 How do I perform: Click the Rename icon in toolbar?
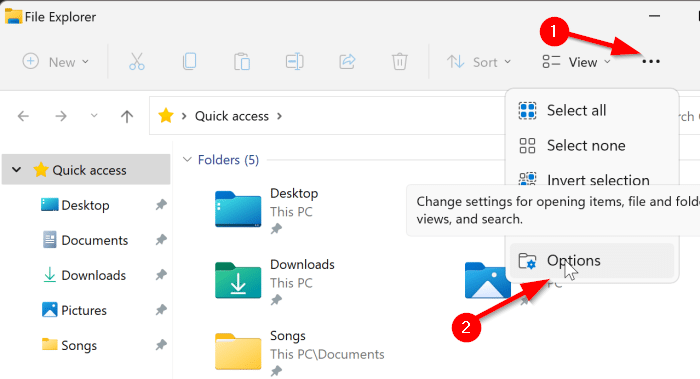coord(295,62)
